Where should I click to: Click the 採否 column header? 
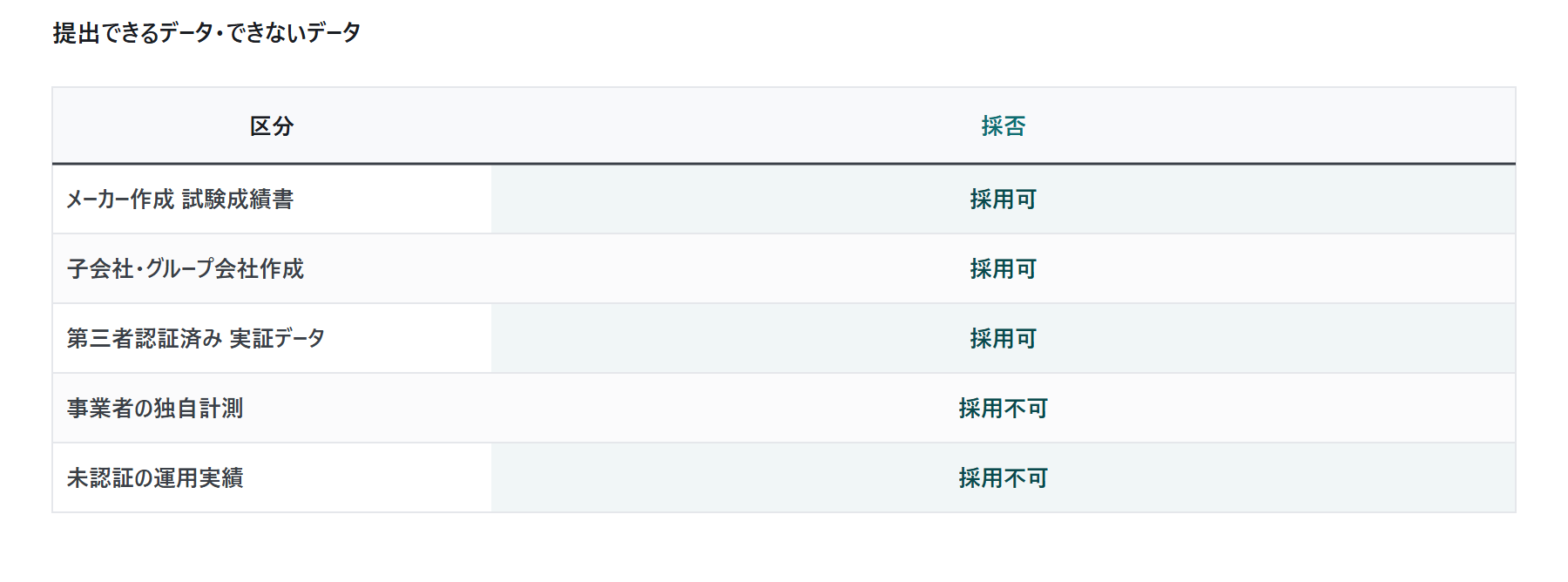click(1003, 125)
